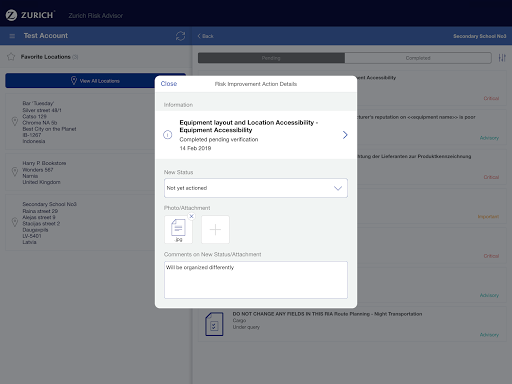Screen dimensions: 512x384
Task: Click the Zurich Risk Advisor title
Action: click(x=96, y=16)
